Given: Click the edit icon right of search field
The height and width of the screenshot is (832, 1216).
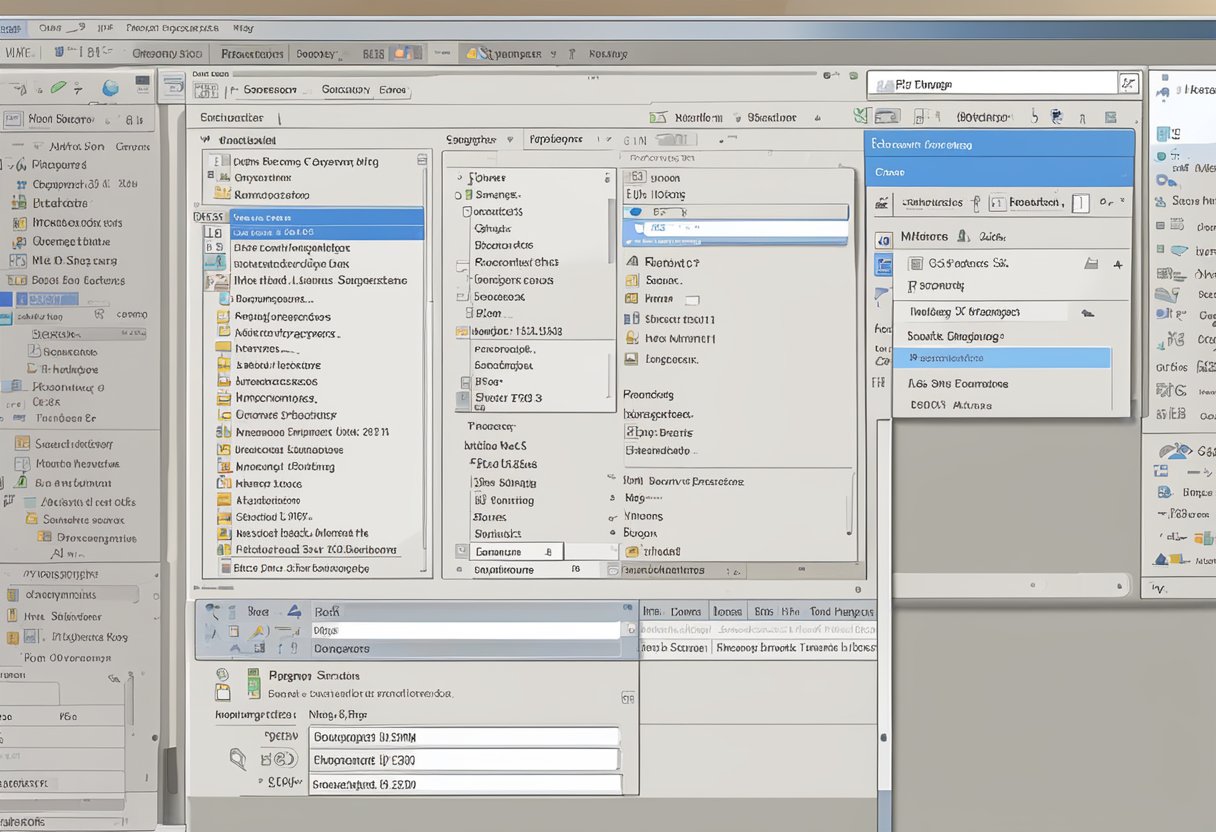Looking at the screenshot, I should [1129, 84].
